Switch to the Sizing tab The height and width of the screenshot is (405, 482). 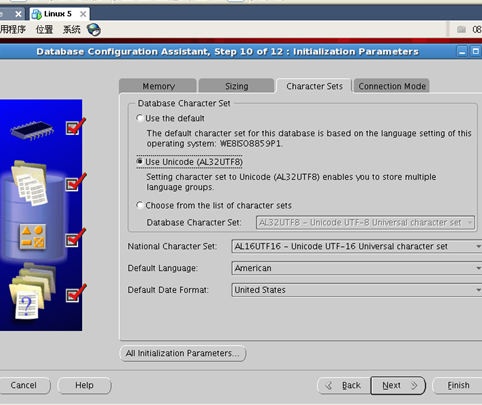pyautogui.click(x=236, y=86)
